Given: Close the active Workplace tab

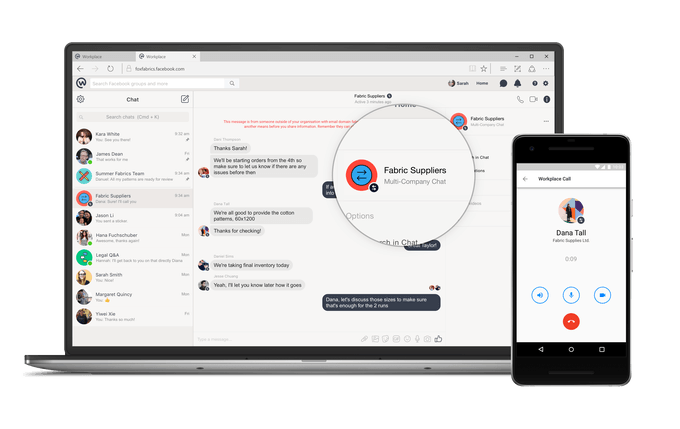Looking at the screenshot, I should pyautogui.click(x=194, y=56).
